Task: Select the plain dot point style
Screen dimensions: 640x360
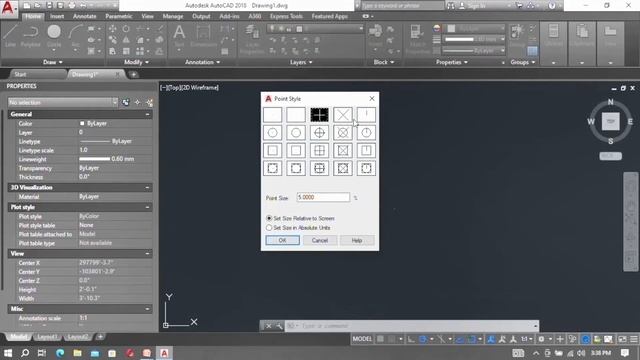Action: [x=272, y=115]
